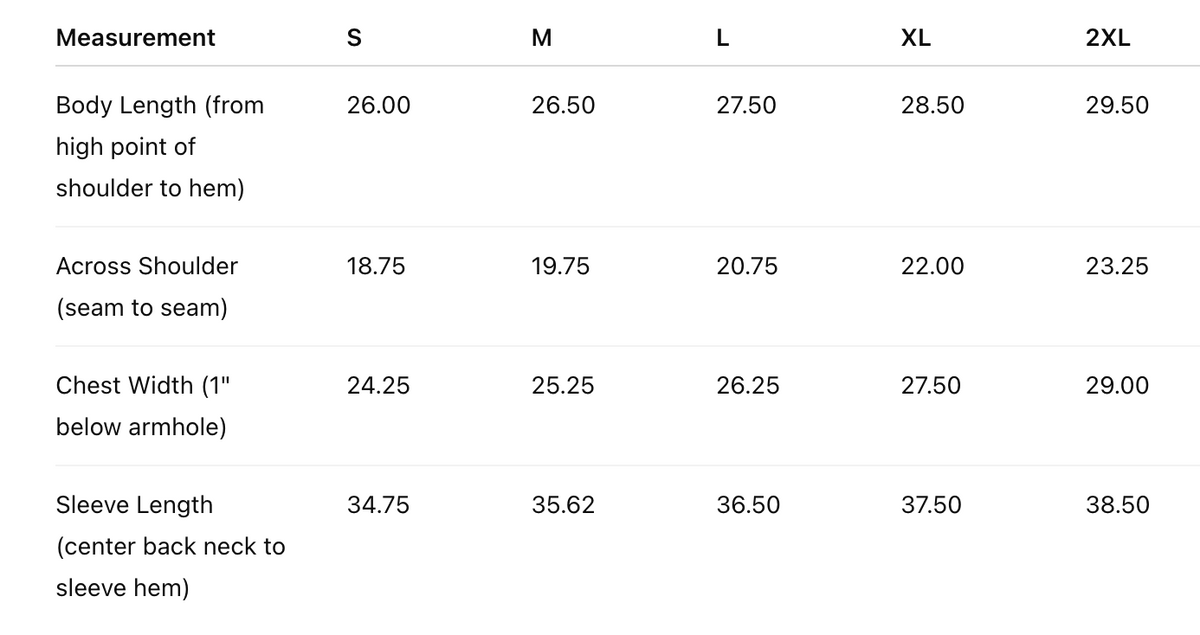Select the L size column header
1200x635 pixels.
click(723, 38)
